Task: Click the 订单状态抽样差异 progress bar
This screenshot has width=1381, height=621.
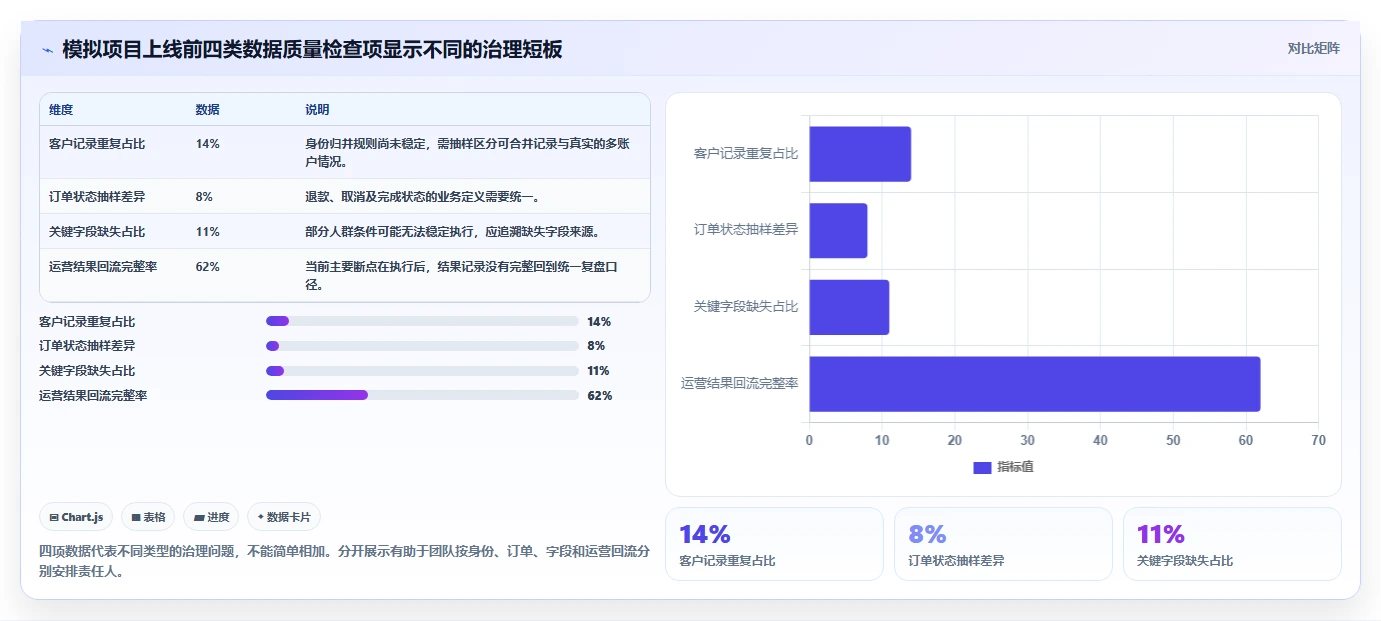Action: 422,346
